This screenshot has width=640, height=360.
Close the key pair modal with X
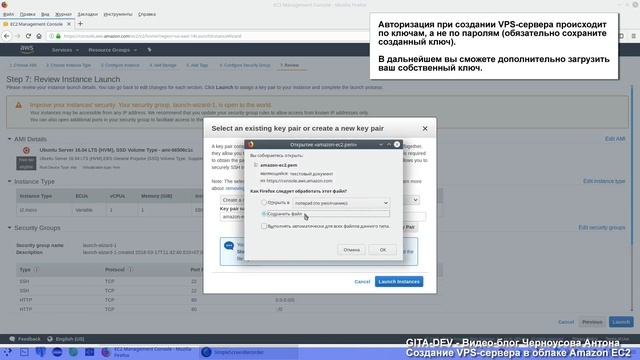425,129
